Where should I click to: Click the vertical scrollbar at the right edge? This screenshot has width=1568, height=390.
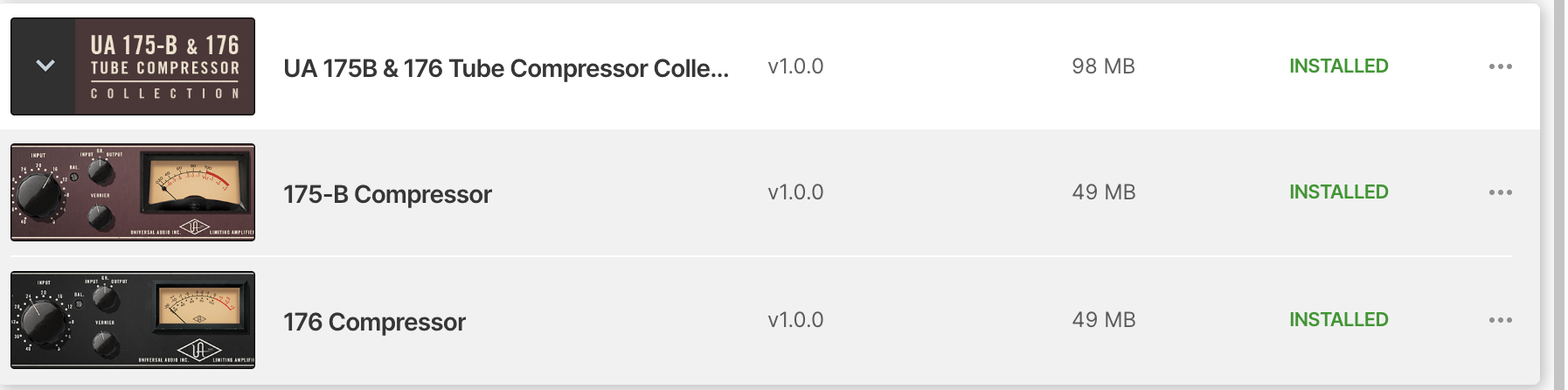[1558, 195]
